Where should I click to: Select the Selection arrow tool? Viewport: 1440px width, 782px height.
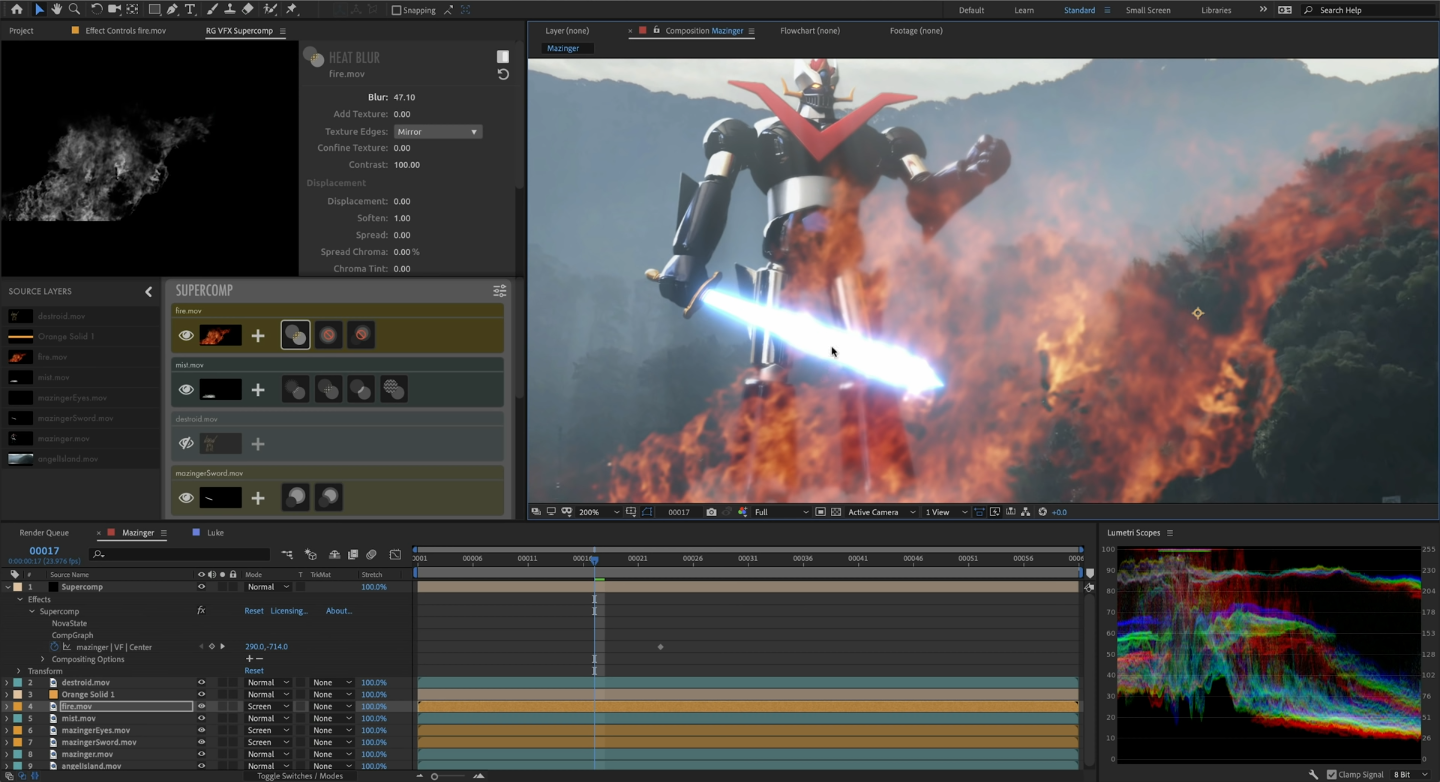pyautogui.click(x=39, y=9)
